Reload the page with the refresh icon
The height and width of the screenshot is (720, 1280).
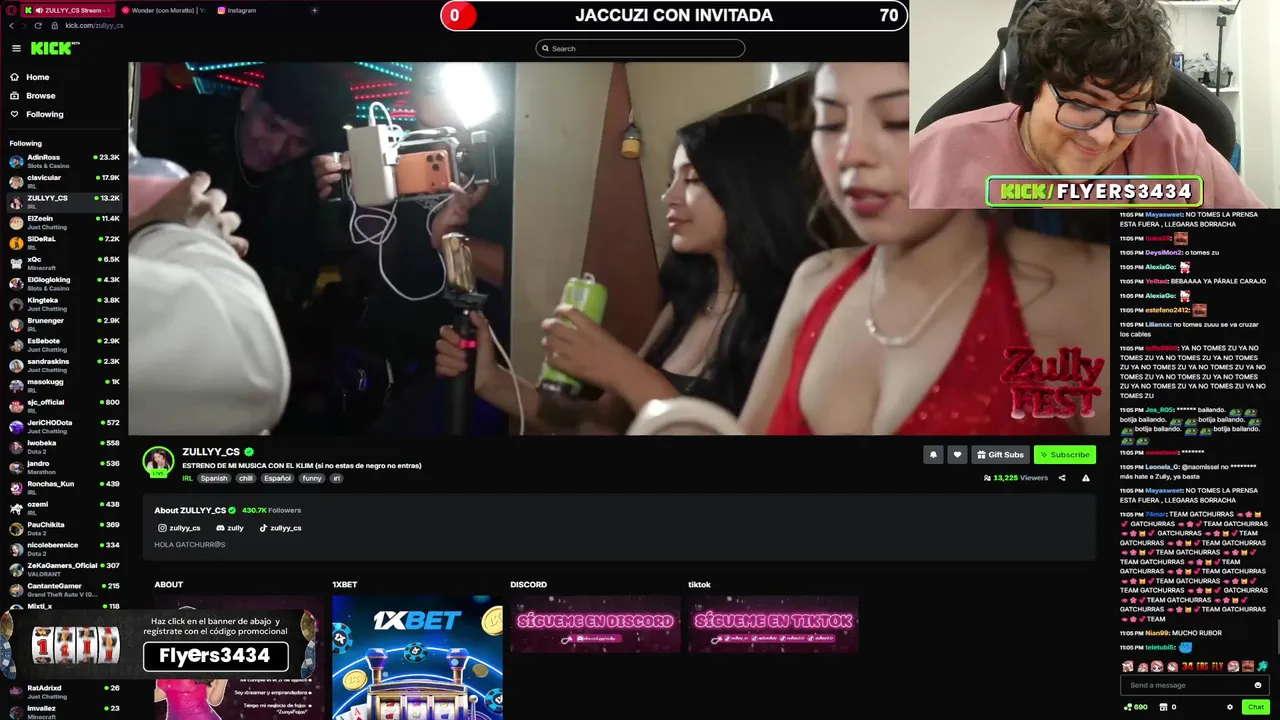[x=38, y=25]
